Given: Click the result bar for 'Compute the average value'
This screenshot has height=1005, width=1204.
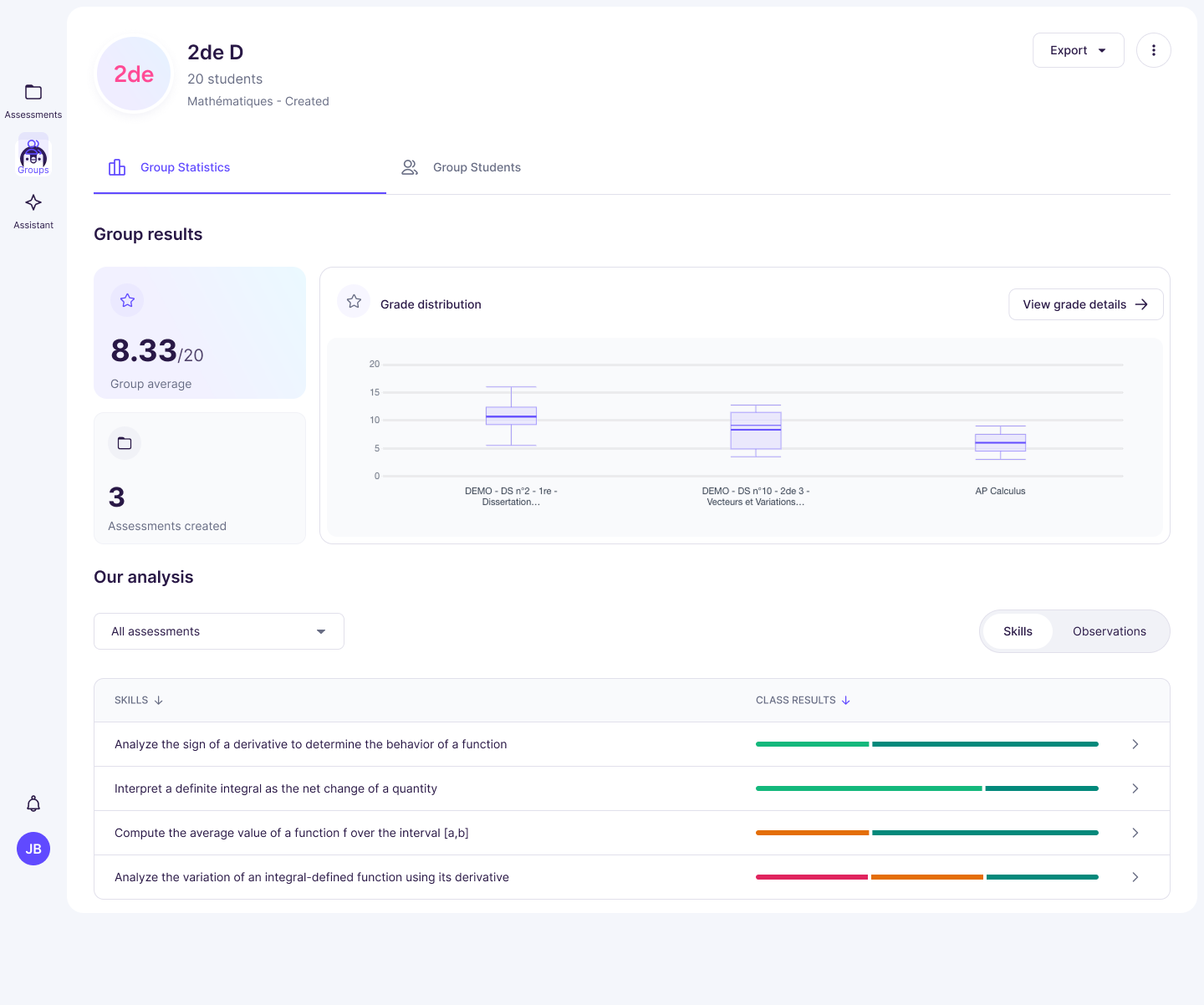Looking at the screenshot, I should tap(926, 833).
